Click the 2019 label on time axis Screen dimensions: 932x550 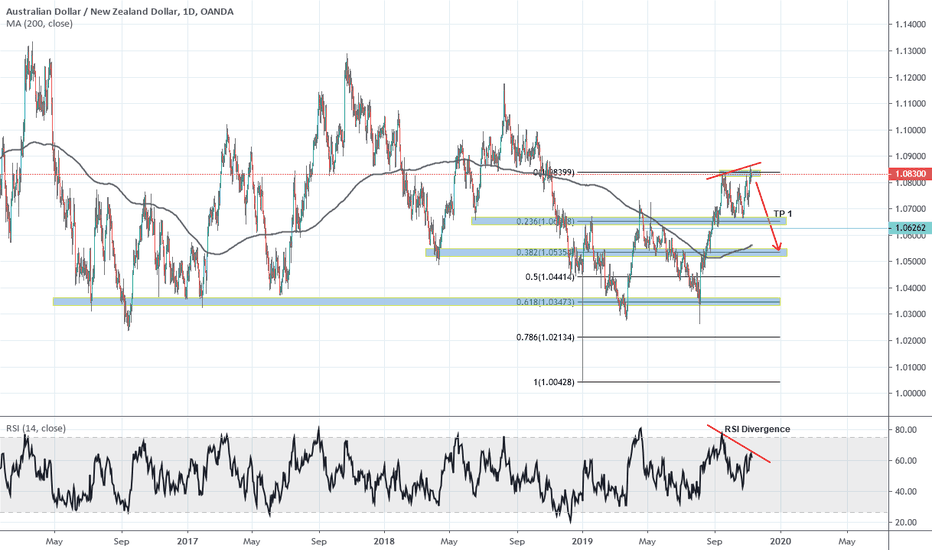[582, 539]
